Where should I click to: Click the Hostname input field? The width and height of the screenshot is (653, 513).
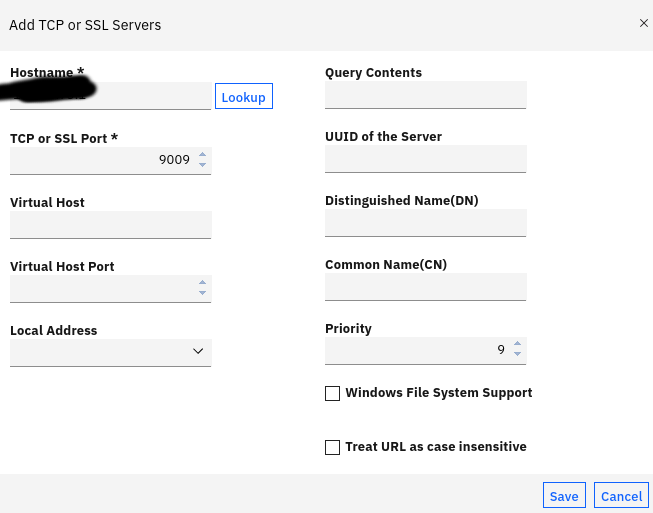click(x=110, y=97)
